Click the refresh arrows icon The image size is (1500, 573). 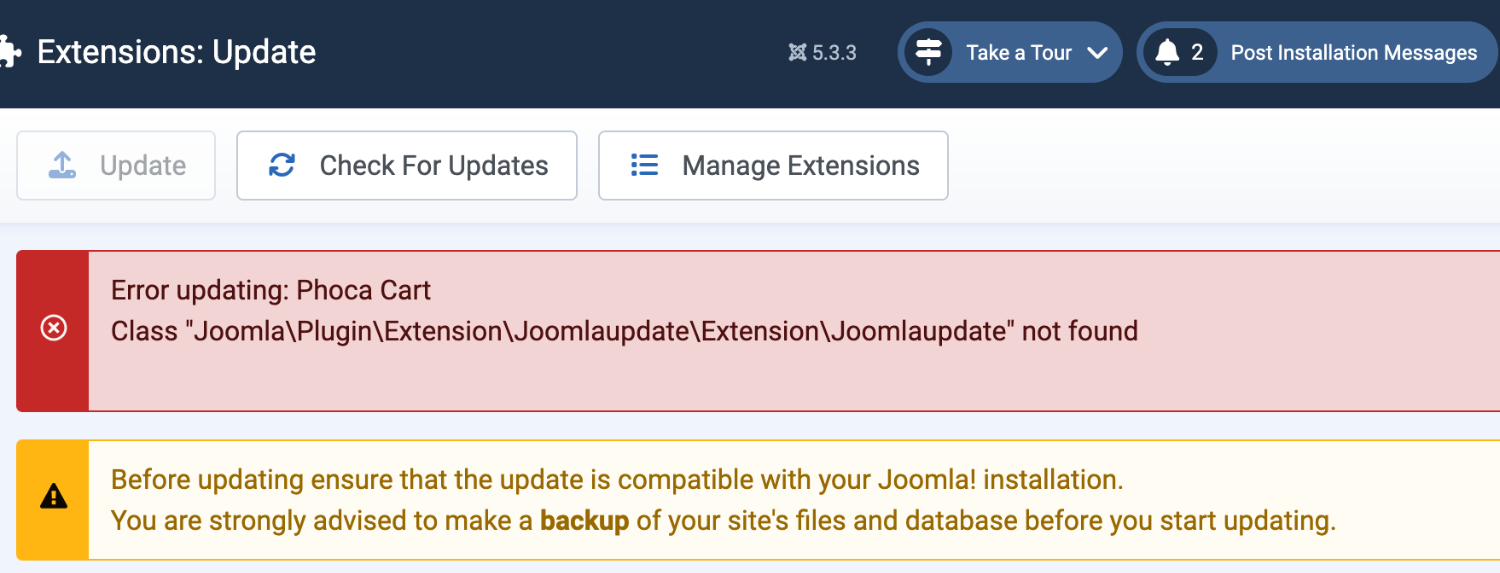click(282, 165)
